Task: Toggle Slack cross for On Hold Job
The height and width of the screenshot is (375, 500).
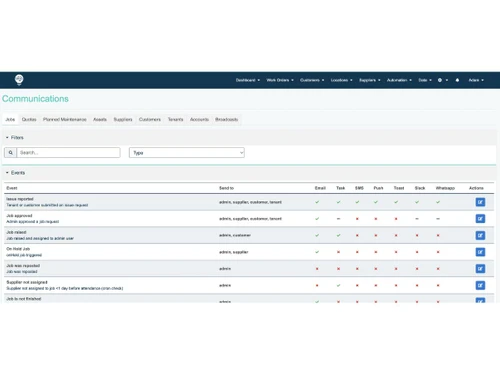Action: click(x=417, y=252)
